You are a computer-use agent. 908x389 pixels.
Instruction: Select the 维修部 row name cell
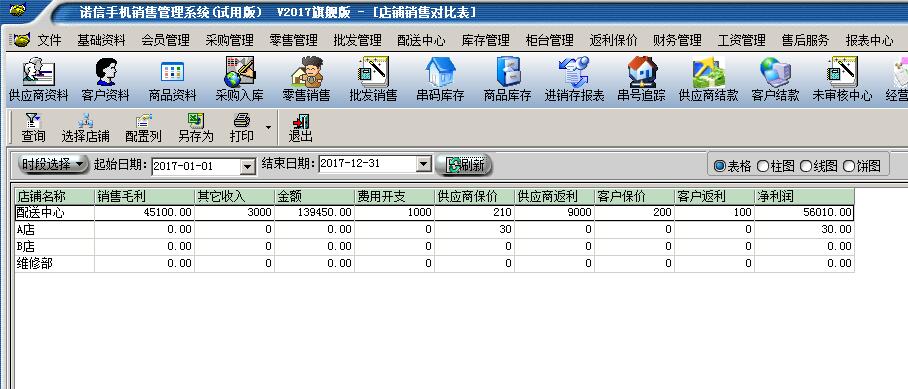pos(54,263)
